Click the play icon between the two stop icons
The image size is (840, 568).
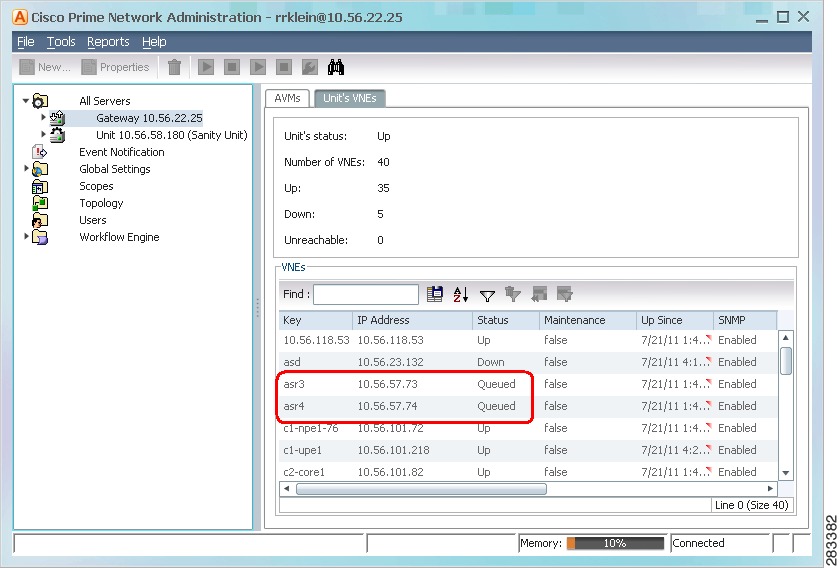pyautogui.click(x=258, y=67)
